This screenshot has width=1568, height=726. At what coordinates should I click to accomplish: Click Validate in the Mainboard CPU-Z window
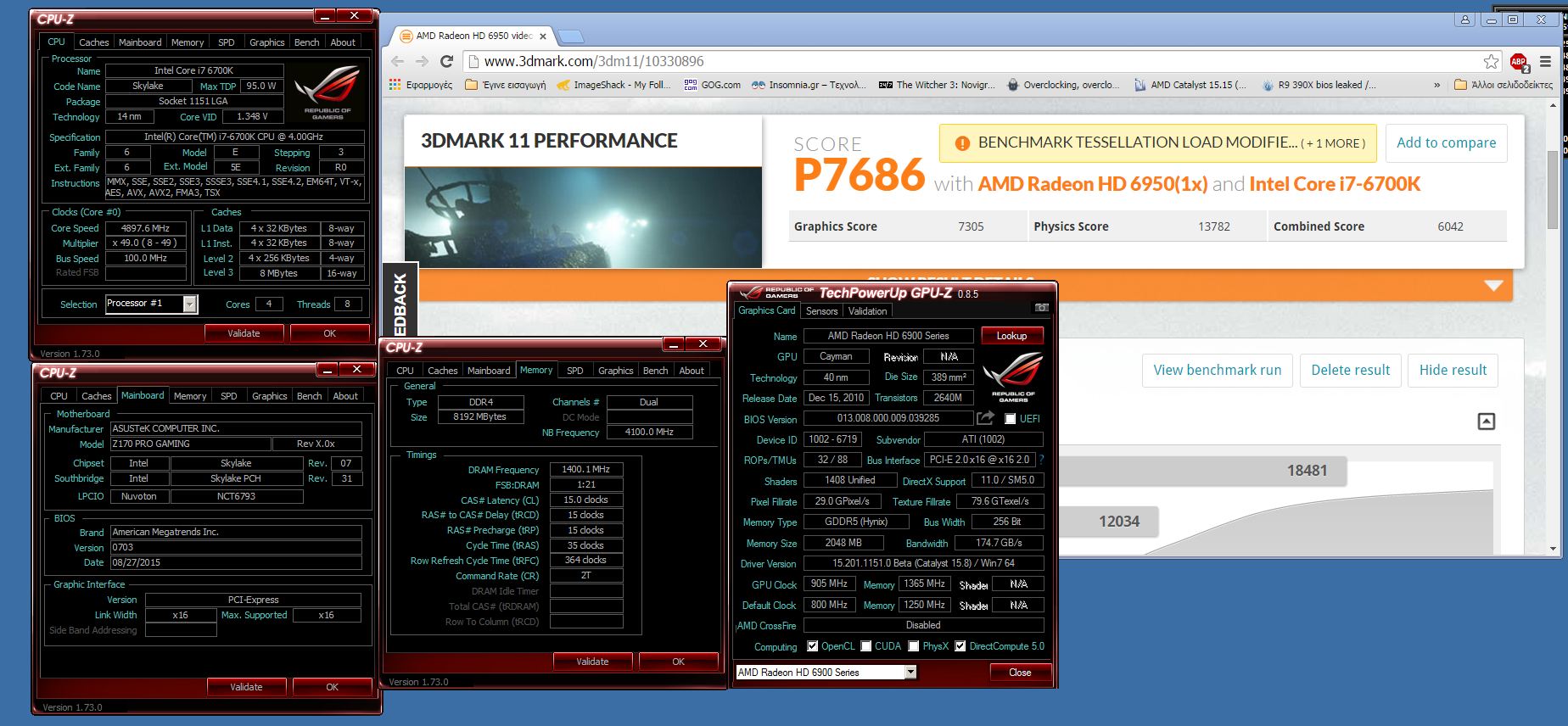246,687
